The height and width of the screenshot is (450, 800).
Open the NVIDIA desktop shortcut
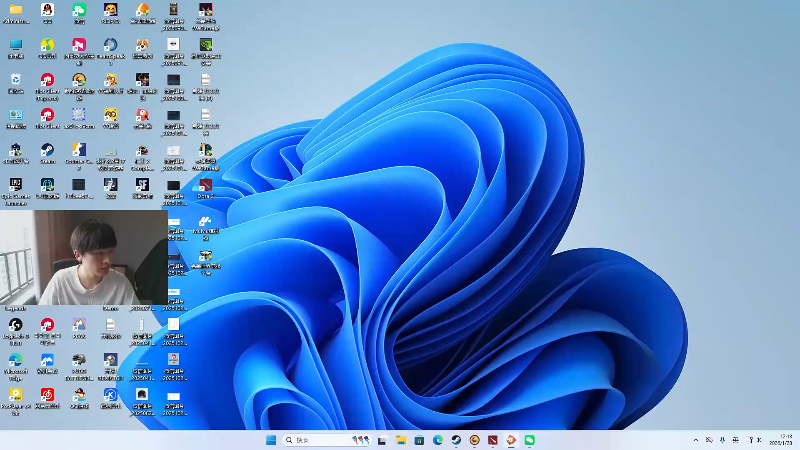click(x=205, y=46)
